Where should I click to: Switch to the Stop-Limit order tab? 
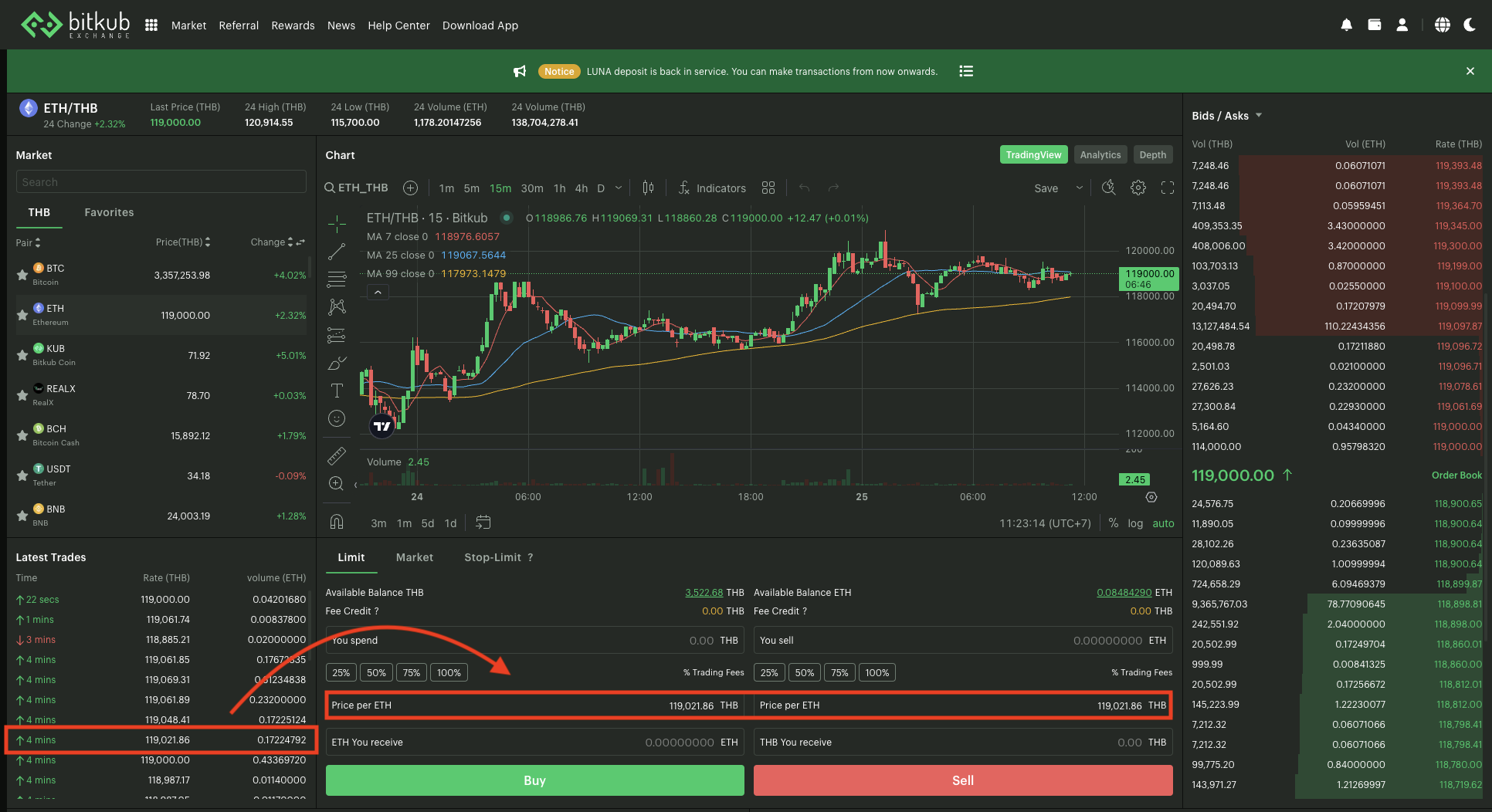pos(492,557)
